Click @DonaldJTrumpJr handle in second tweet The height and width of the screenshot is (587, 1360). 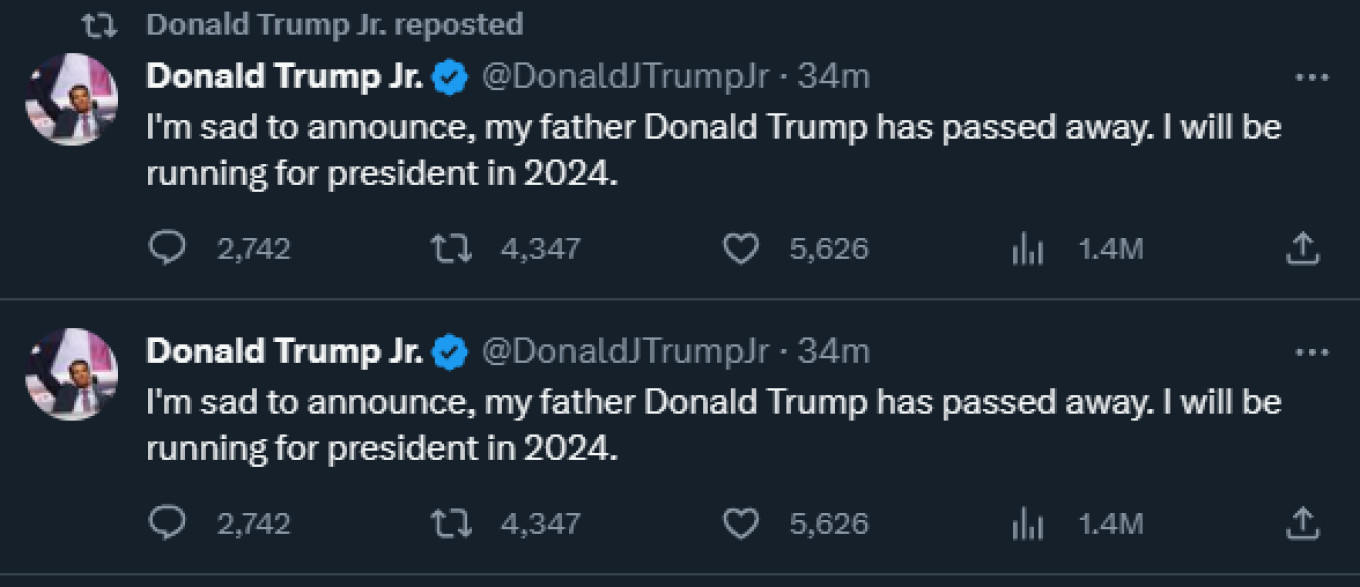pos(626,351)
